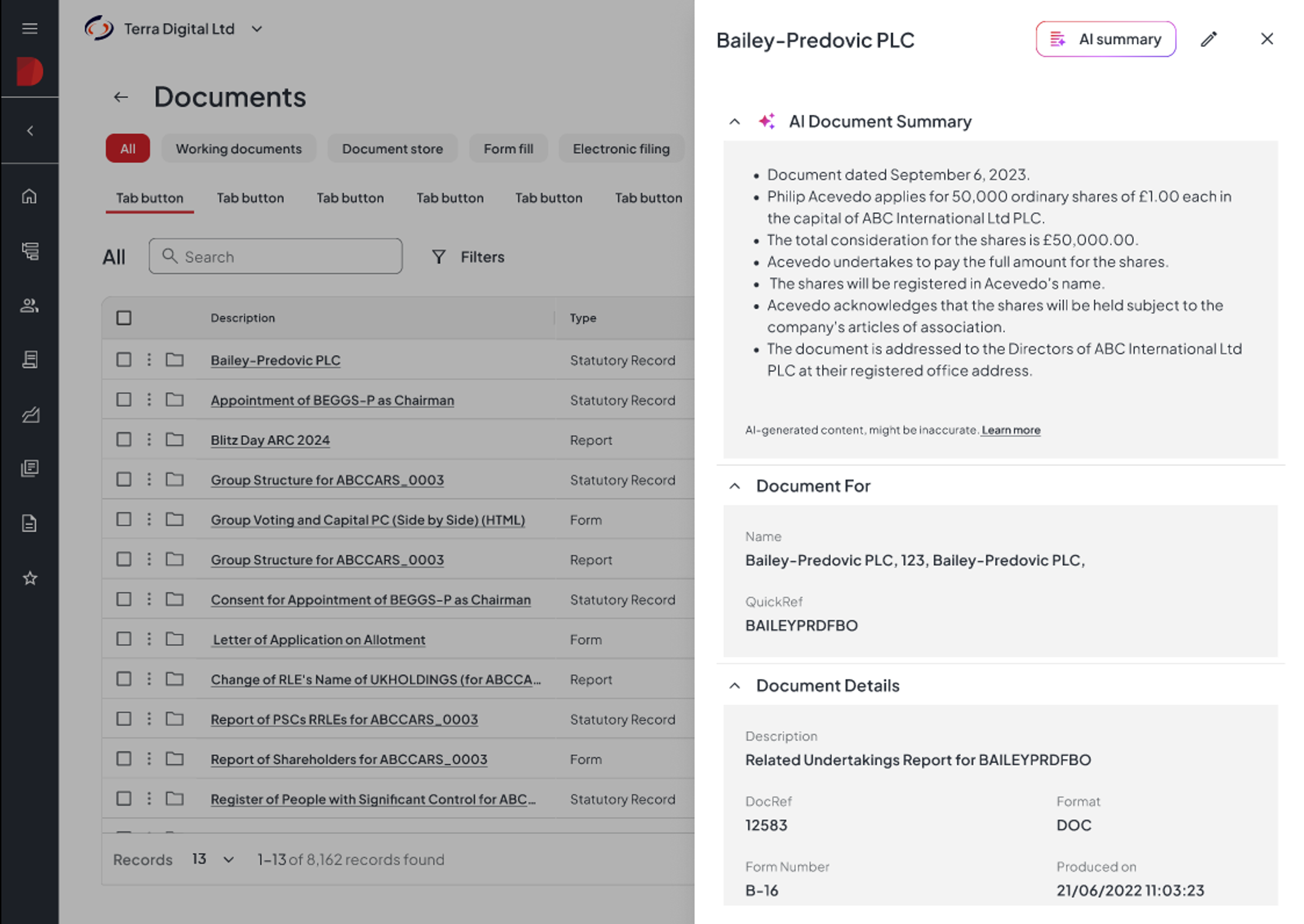1304x924 pixels.
Task: Click the home icon in the sidebar
Action: point(30,196)
